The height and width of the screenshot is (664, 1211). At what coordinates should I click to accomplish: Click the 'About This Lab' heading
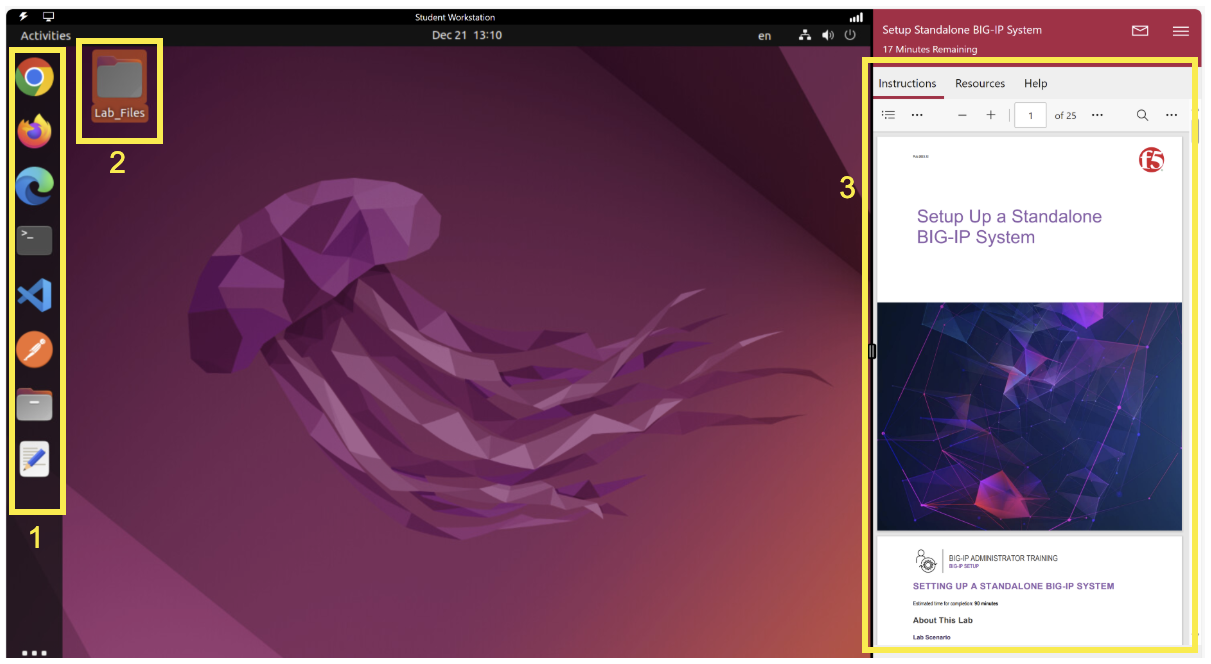(x=943, y=620)
